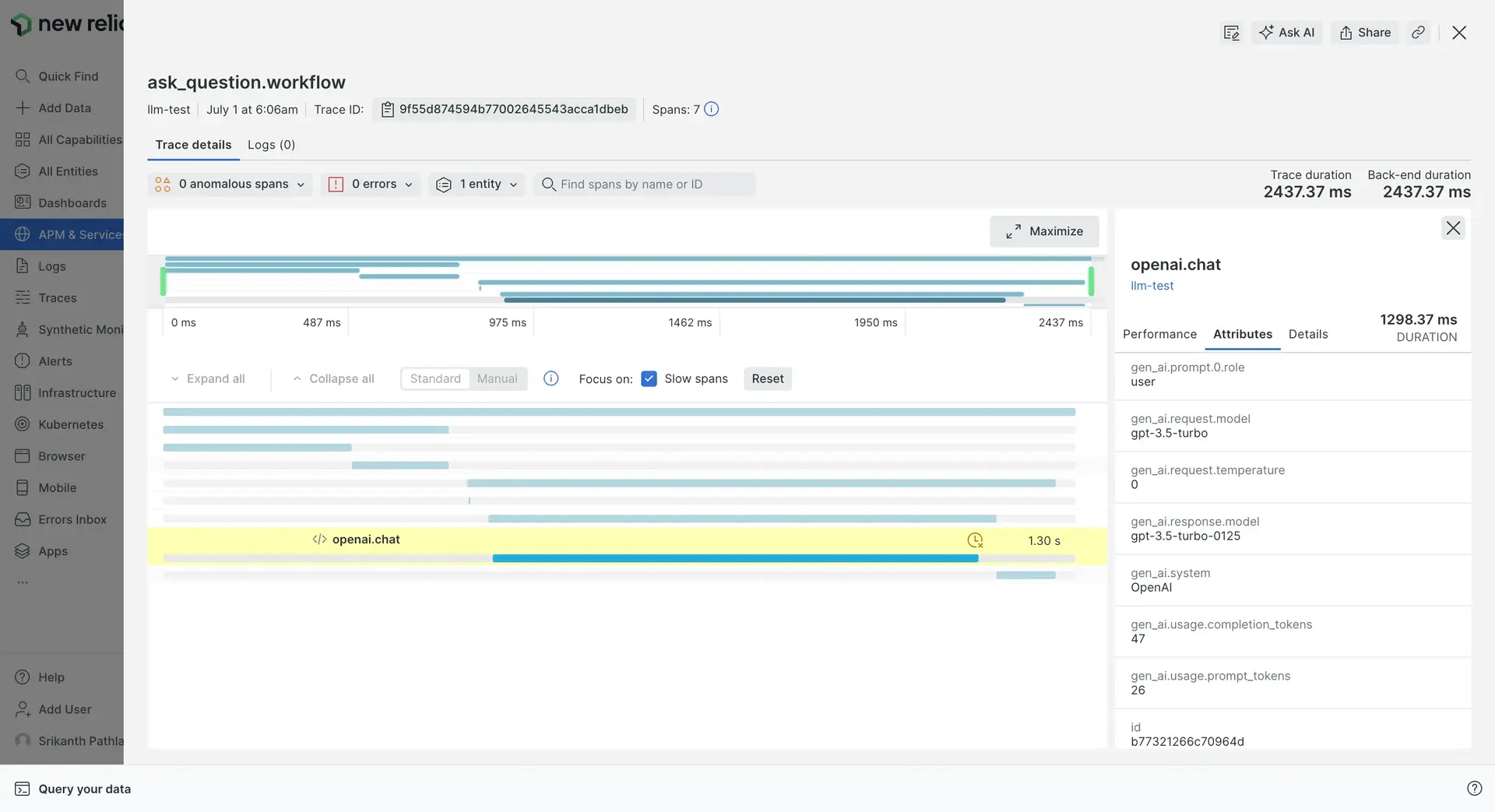Click info icon beside Manual toggle

[x=551, y=379]
